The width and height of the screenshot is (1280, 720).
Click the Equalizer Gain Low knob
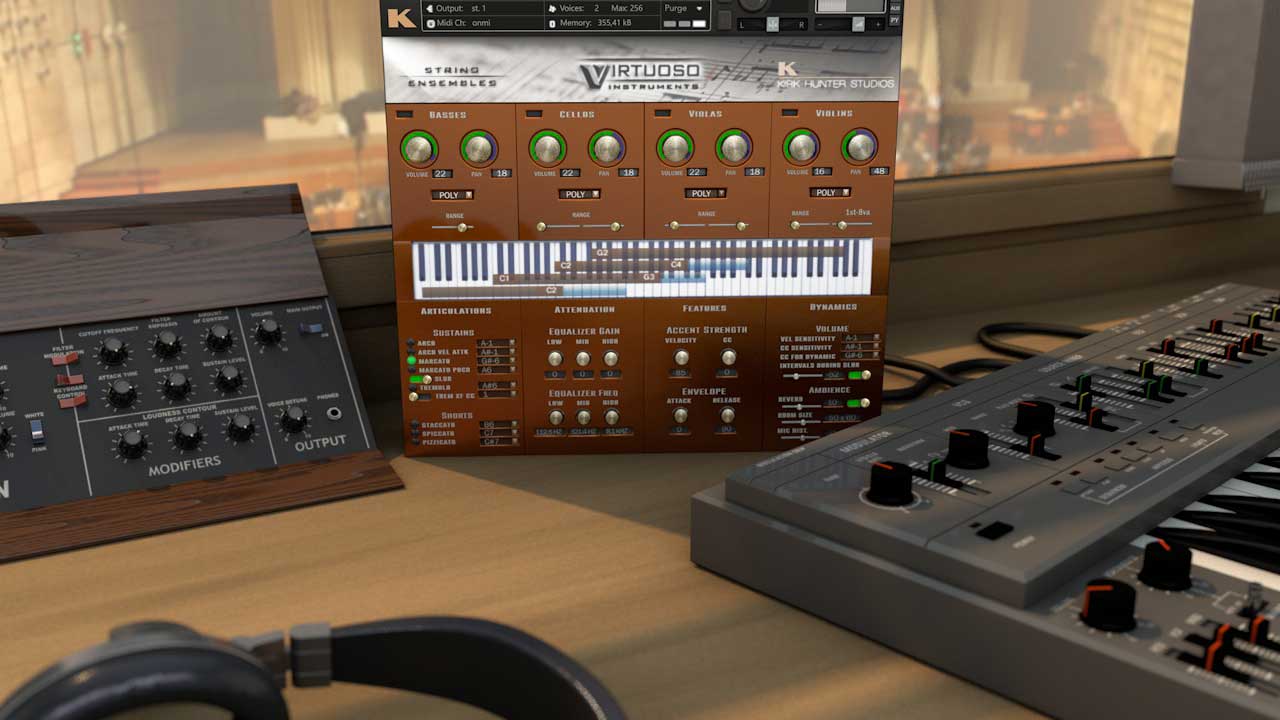[x=555, y=358]
